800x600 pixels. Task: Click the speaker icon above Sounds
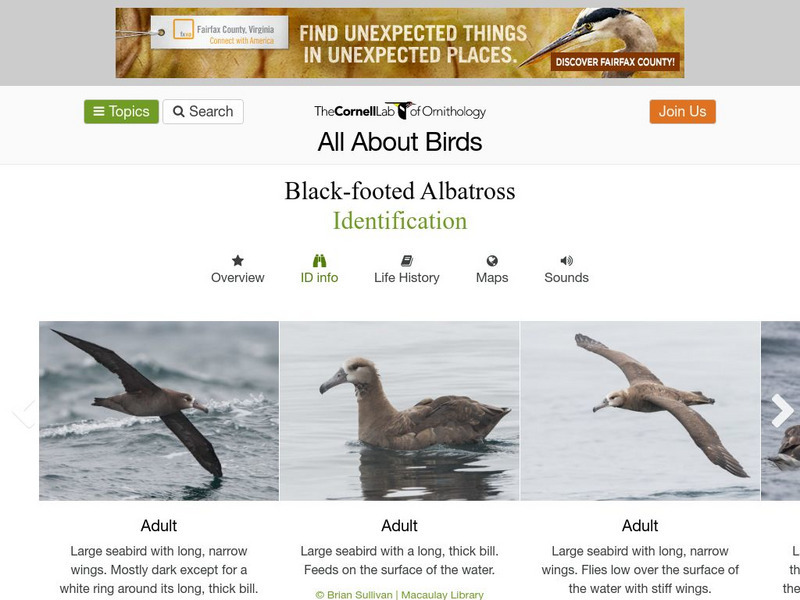pos(566,261)
